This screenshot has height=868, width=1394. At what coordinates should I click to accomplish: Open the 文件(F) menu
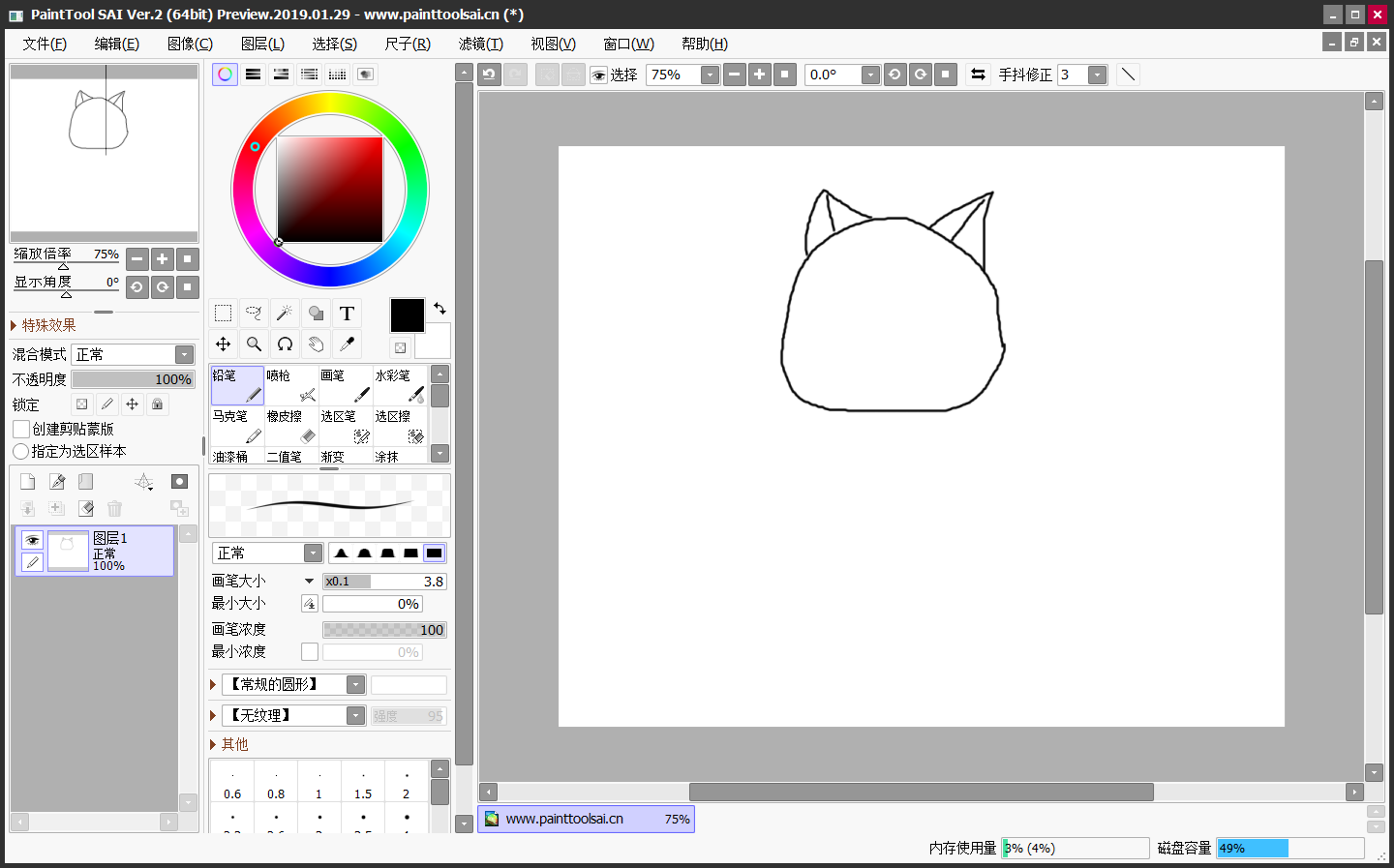pos(45,44)
